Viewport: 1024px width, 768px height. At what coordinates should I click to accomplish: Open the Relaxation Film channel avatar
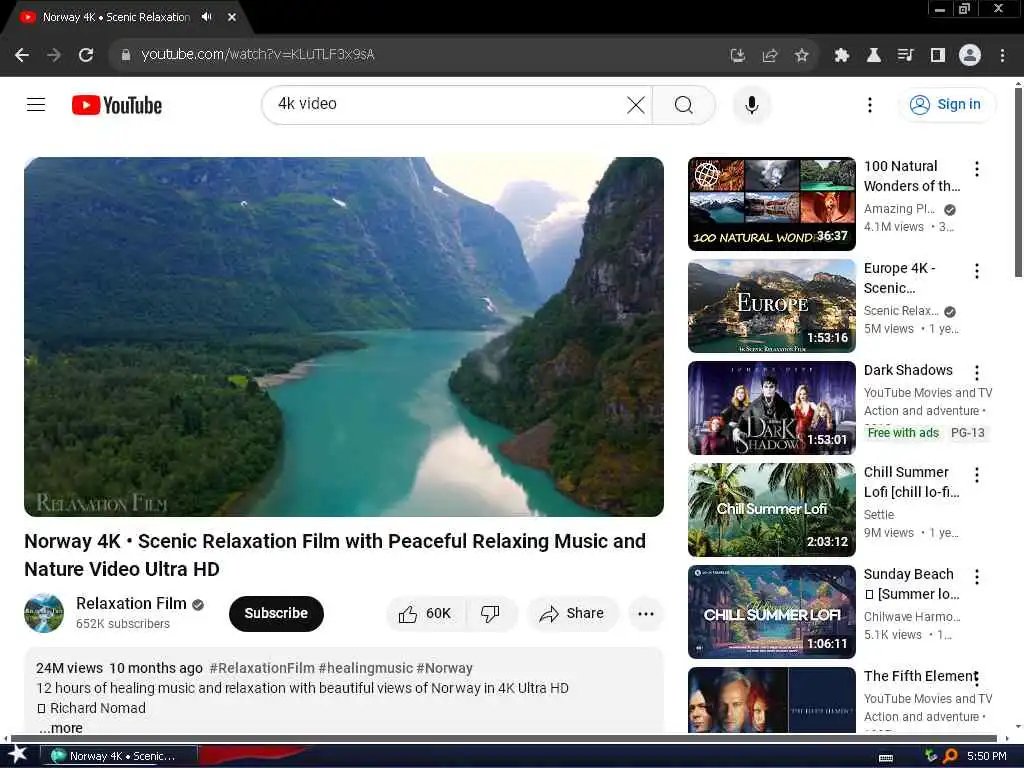click(x=44, y=613)
